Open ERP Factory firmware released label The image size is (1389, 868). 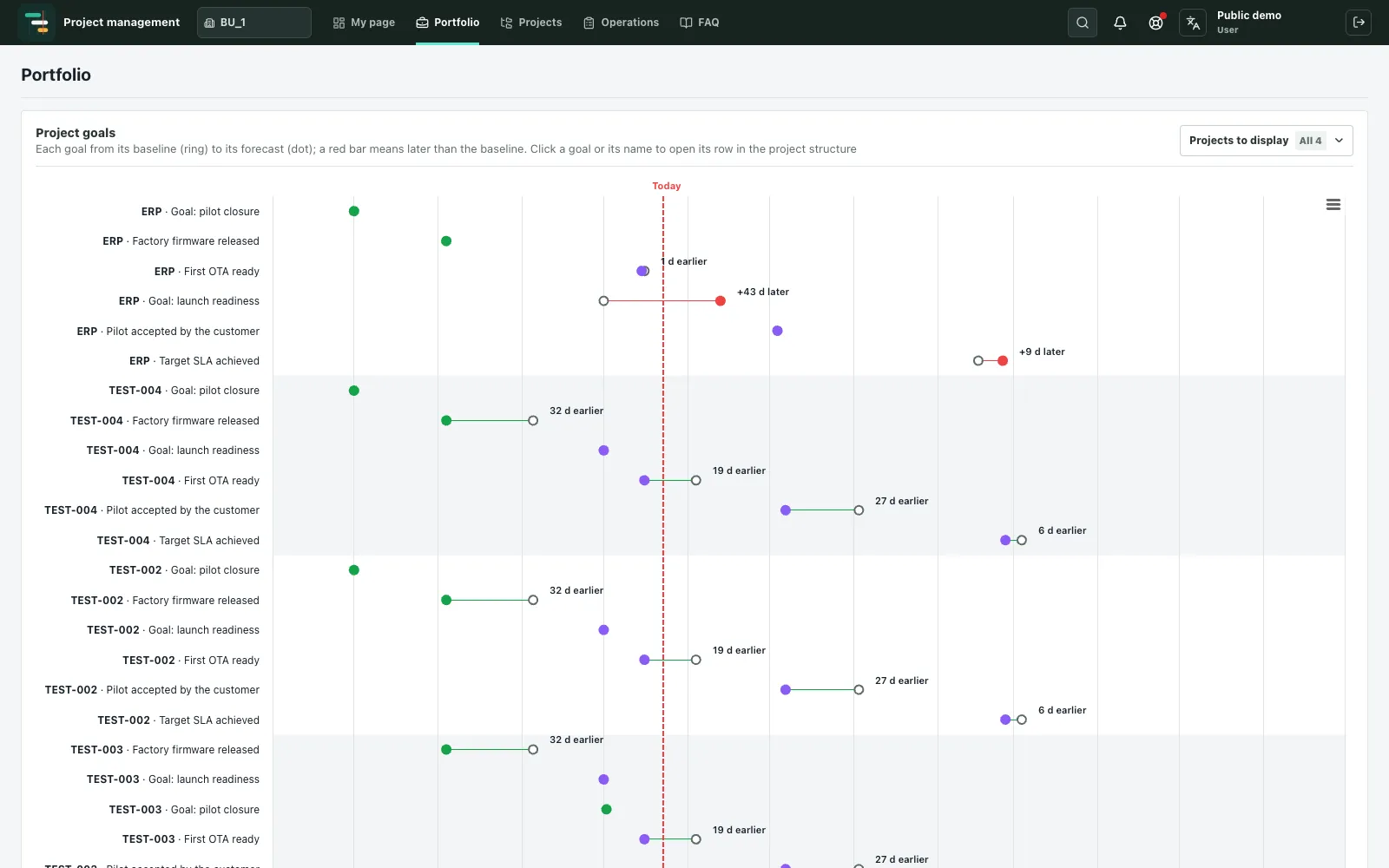click(x=181, y=241)
